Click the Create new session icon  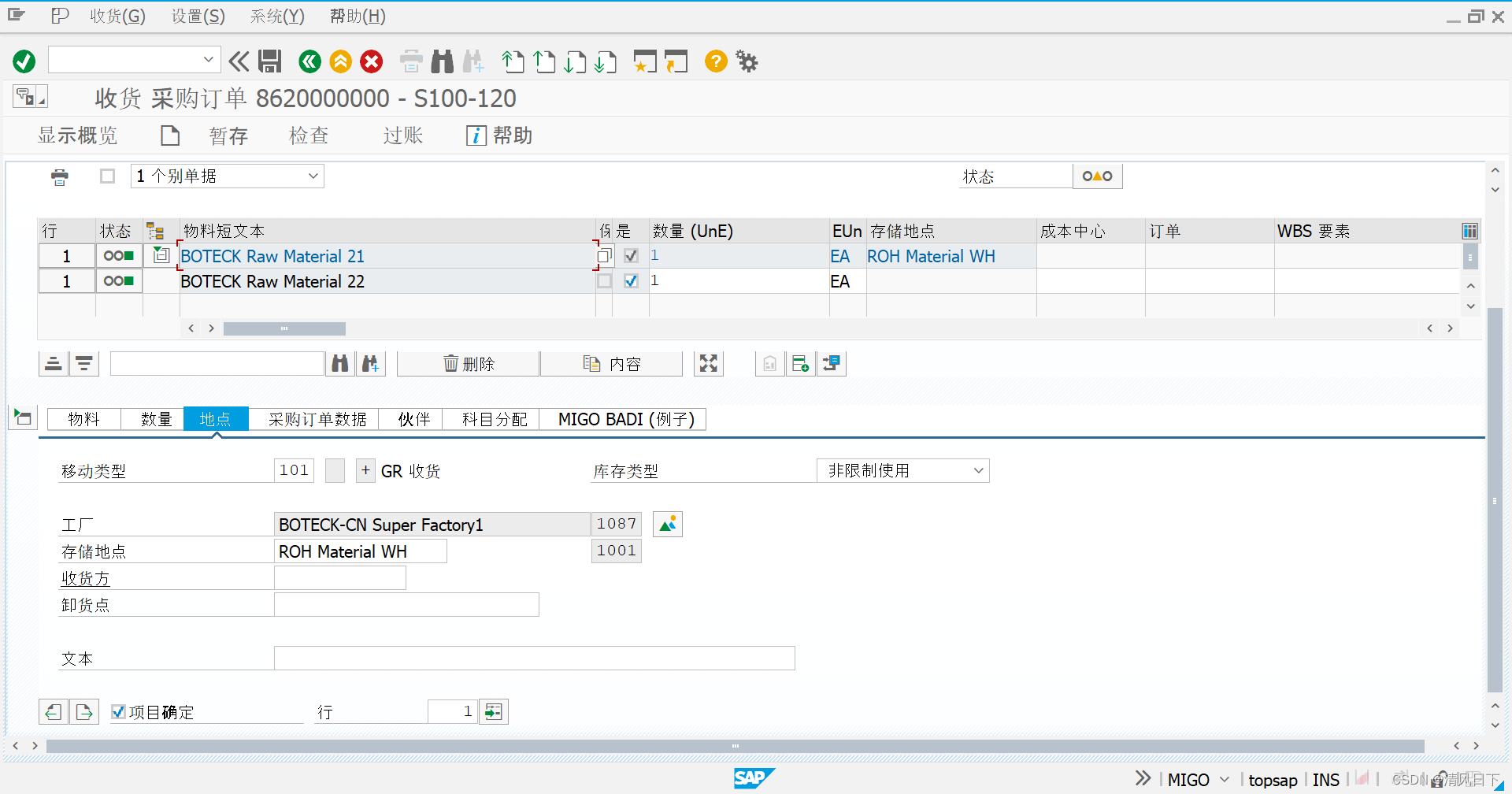645,61
